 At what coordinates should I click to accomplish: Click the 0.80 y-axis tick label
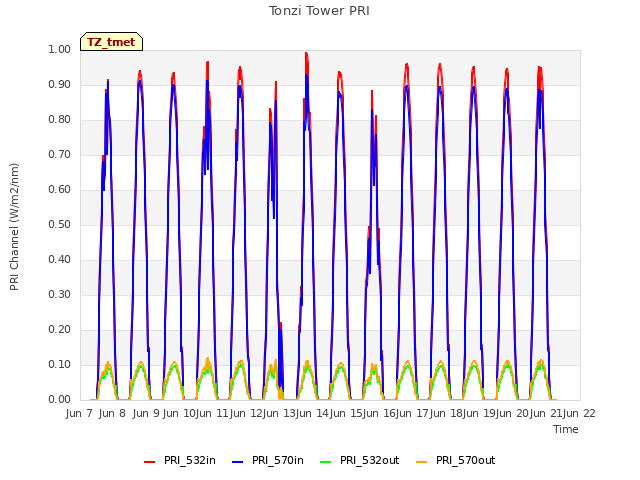pyautogui.click(x=60, y=120)
